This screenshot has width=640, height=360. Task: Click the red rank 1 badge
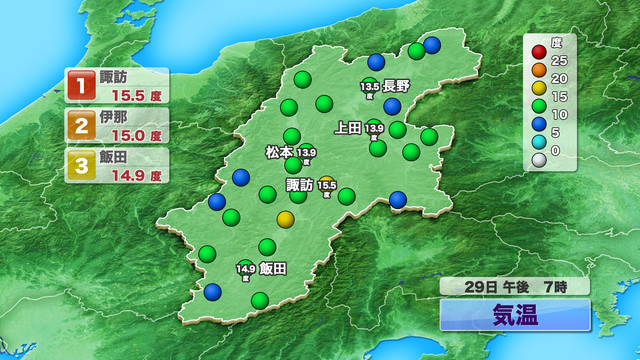[x=82, y=85]
